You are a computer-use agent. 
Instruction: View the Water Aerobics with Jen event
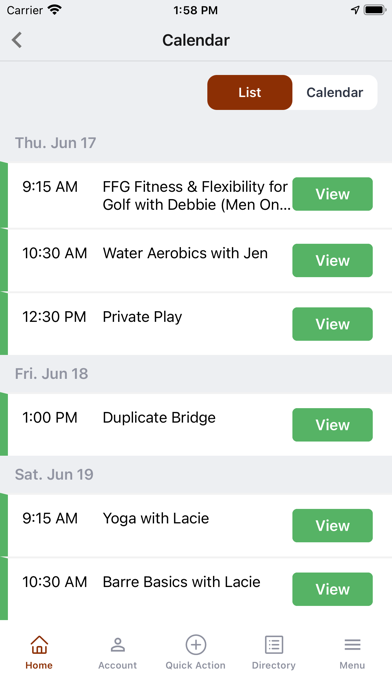333,261
